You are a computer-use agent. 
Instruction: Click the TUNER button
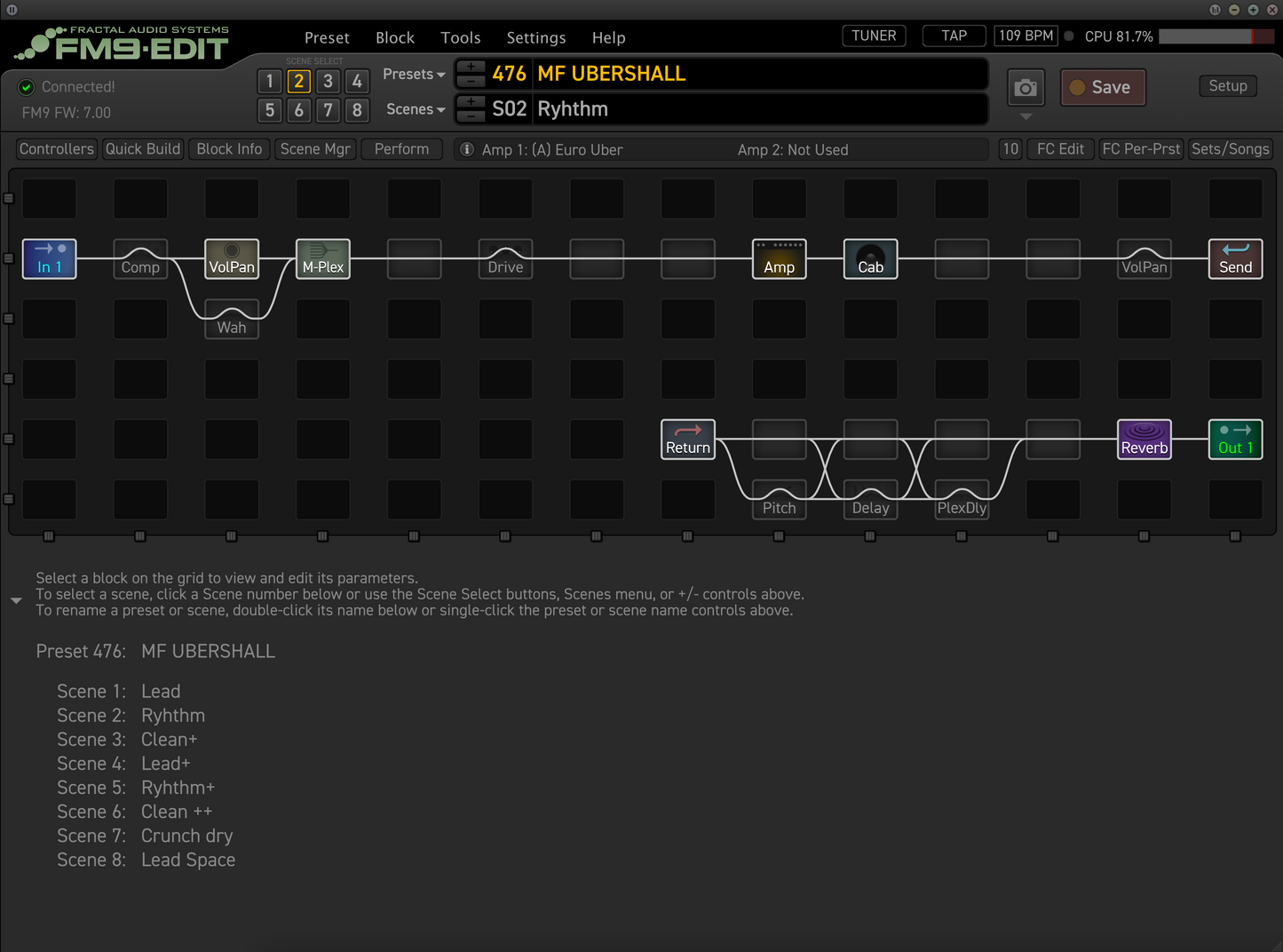pyautogui.click(x=874, y=36)
